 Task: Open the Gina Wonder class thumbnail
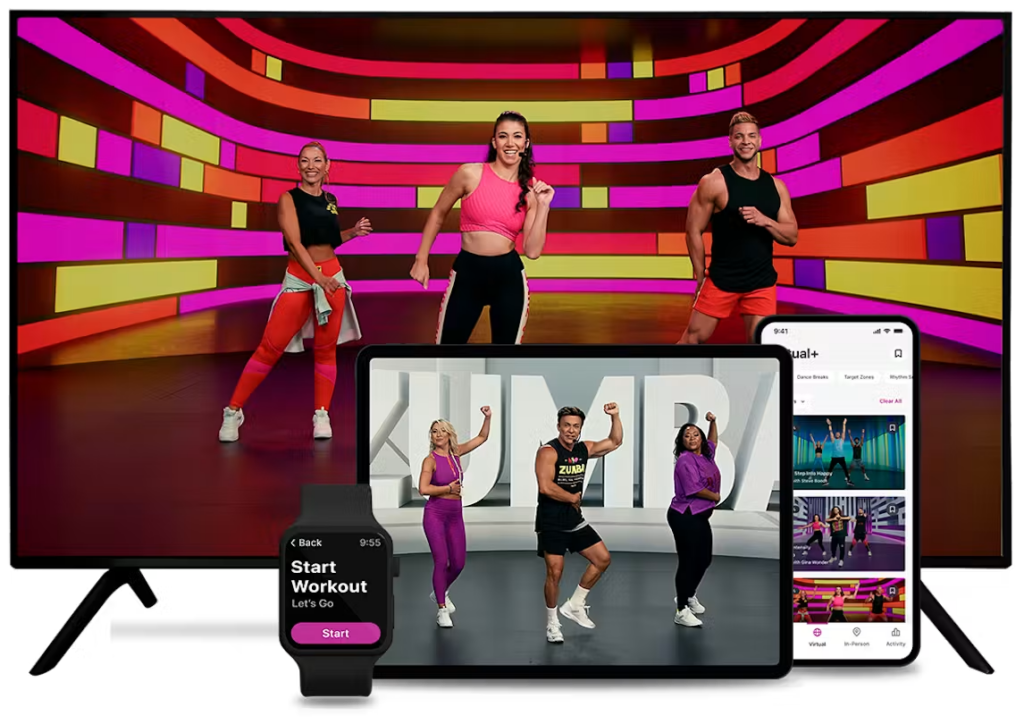tap(848, 533)
